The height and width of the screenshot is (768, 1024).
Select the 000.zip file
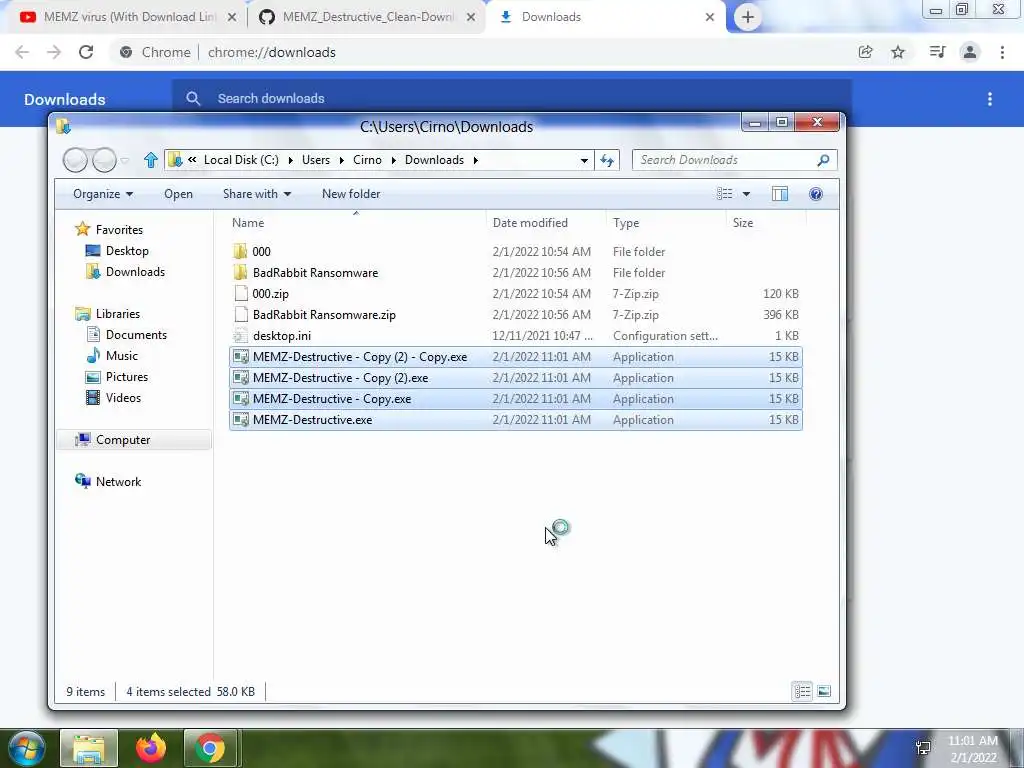tap(515, 294)
